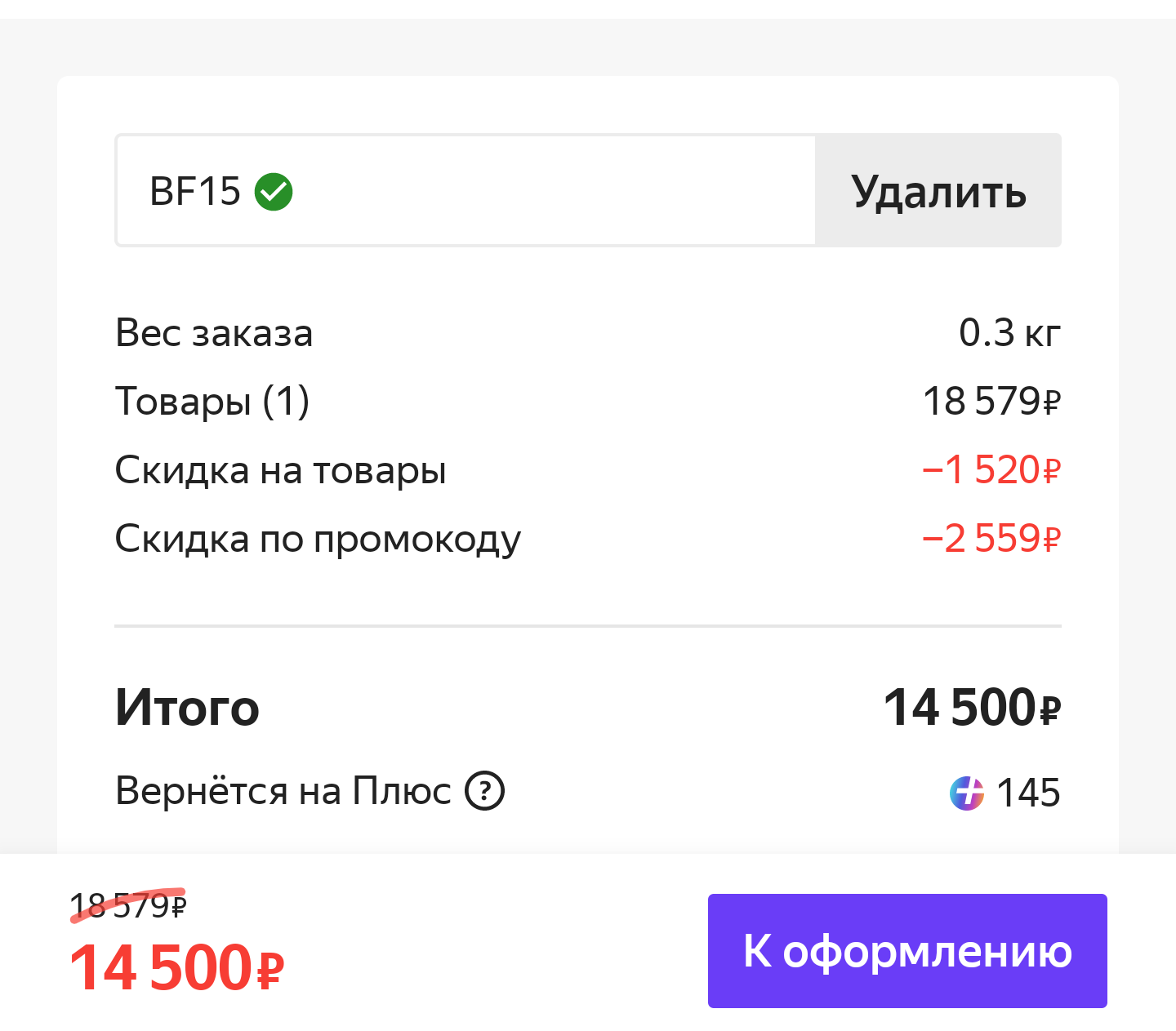
Task: Click the −1 520₽ item discount value
Action: (991, 470)
